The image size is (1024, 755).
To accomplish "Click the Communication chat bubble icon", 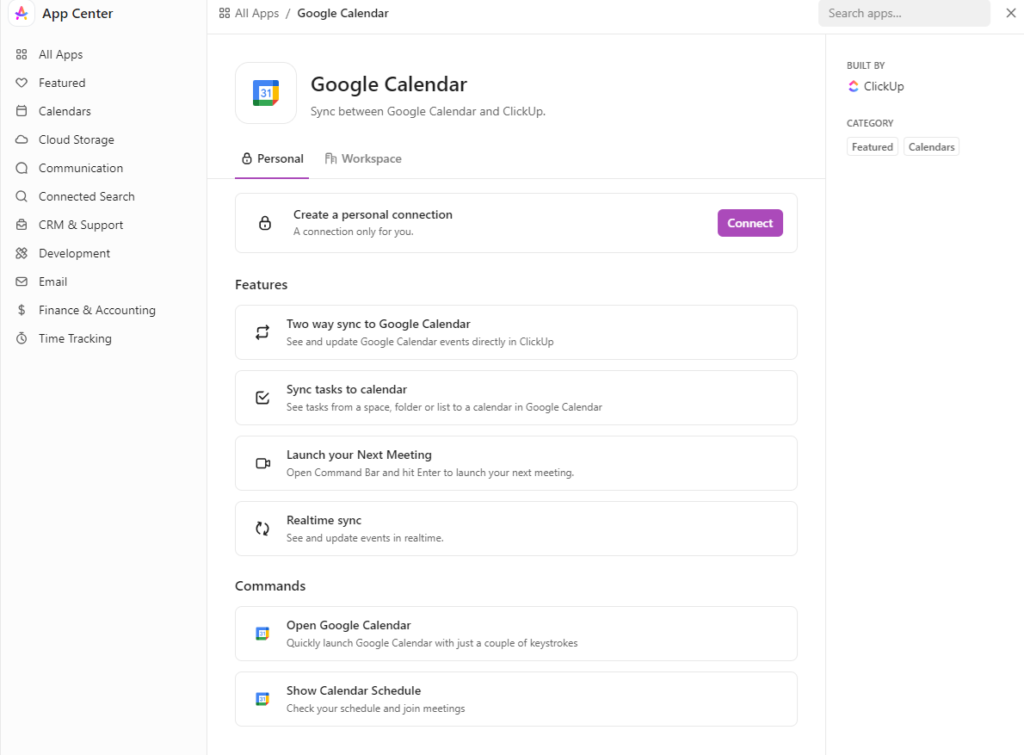I will [22, 168].
